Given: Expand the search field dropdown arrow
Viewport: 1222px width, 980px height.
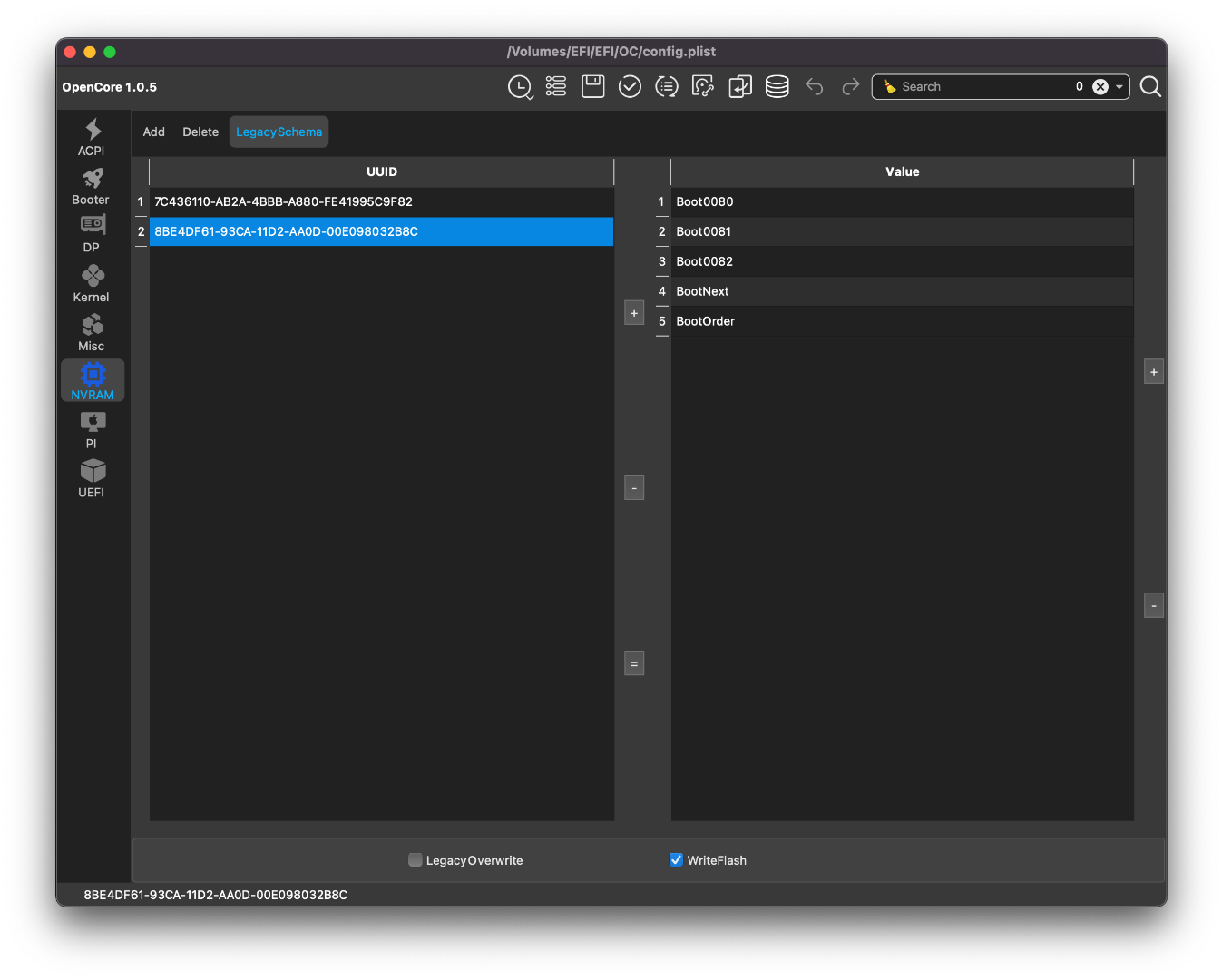Looking at the screenshot, I should (x=1119, y=87).
